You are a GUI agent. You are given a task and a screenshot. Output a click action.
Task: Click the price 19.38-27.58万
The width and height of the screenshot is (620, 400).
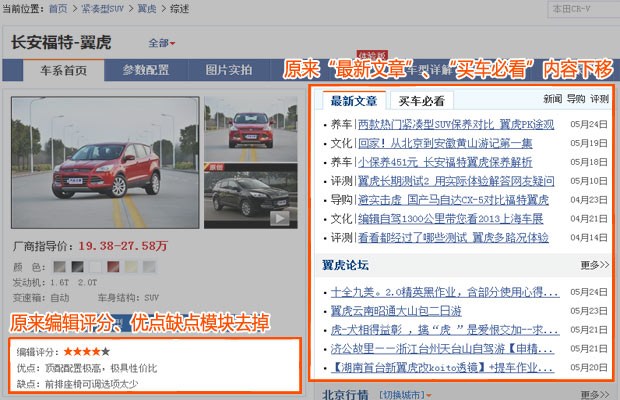click(x=123, y=246)
